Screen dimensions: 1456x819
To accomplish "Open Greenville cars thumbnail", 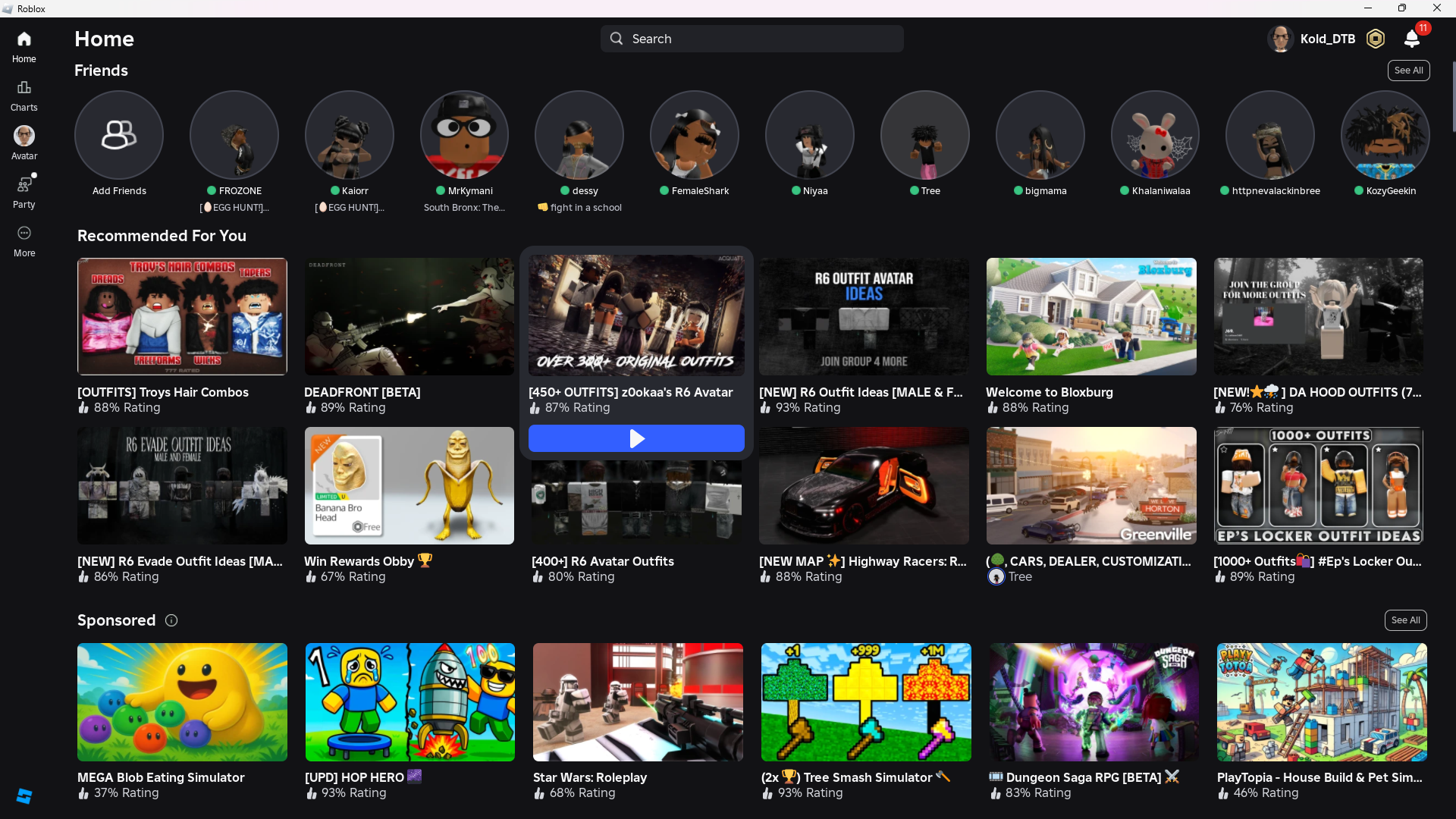I will coord(1091,485).
